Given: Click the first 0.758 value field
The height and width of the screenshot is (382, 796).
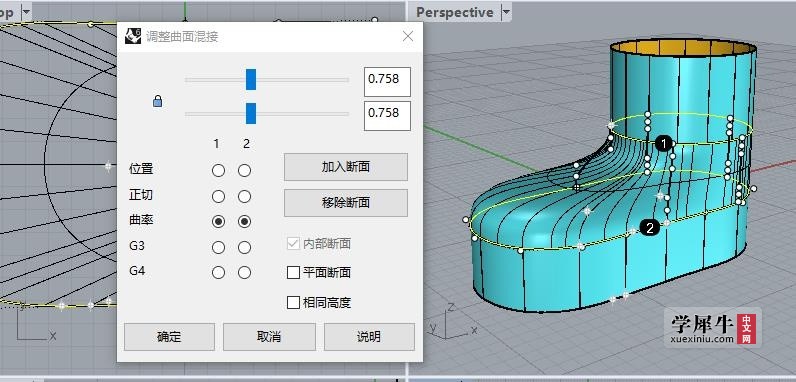Looking at the screenshot, I should (387, 82).
